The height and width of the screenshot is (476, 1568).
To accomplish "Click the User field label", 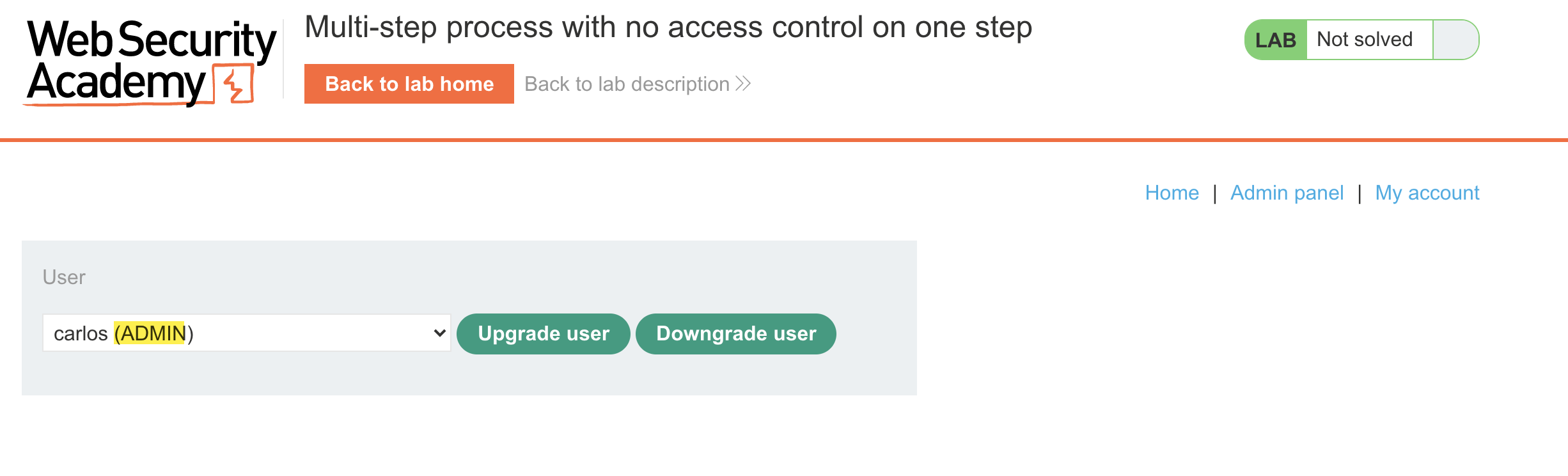I will [x=64, y=277].
